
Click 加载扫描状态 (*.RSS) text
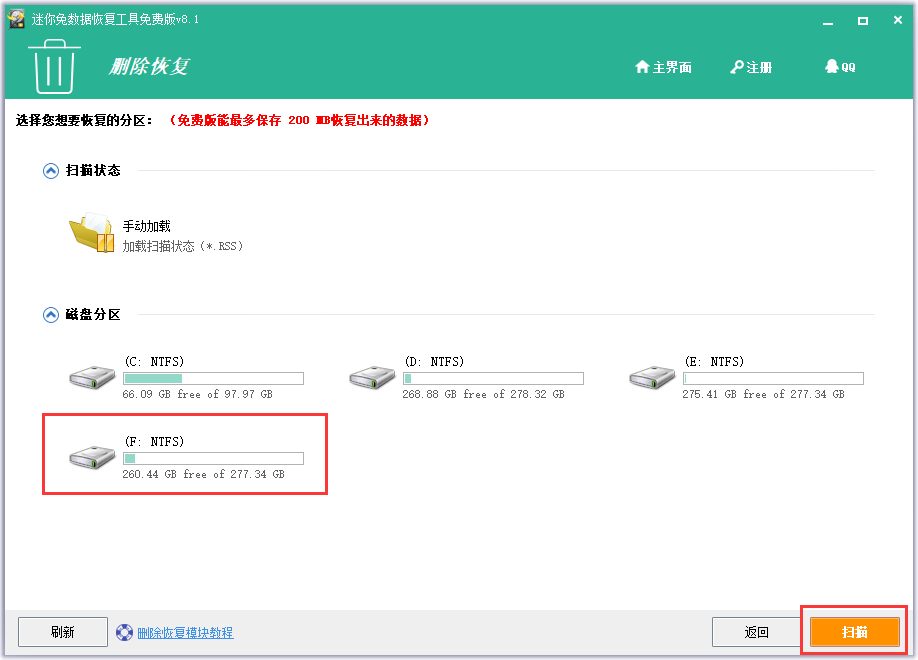pos(183,247)
